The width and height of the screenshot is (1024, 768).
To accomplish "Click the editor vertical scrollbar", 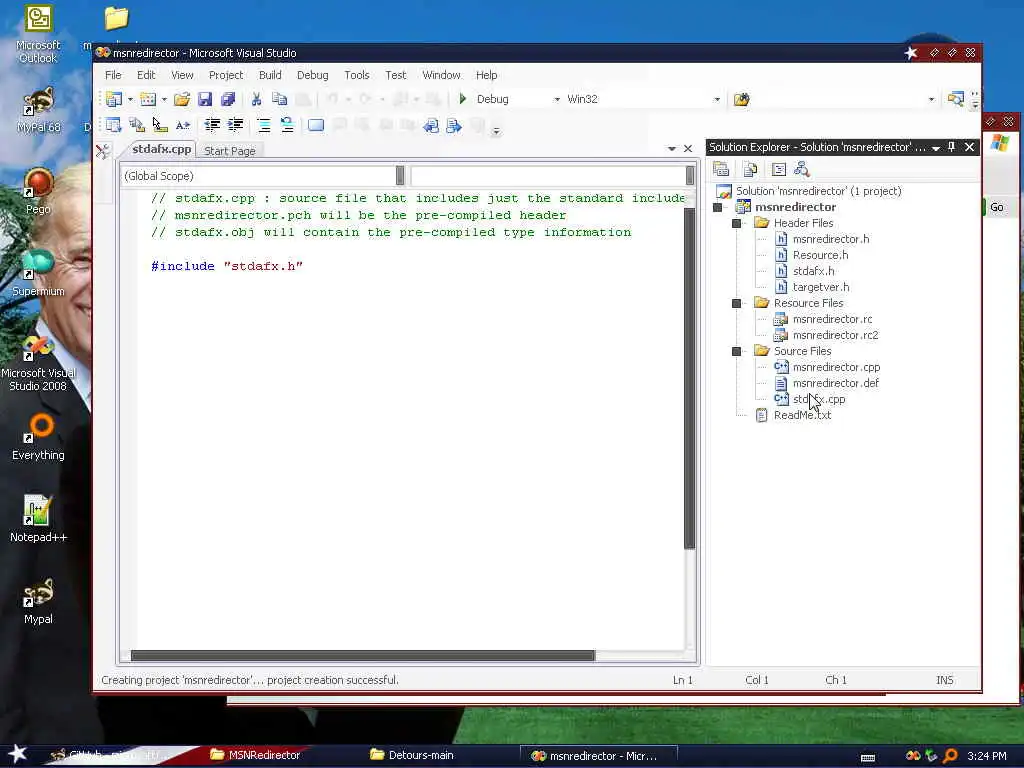I will pos(689,379).
